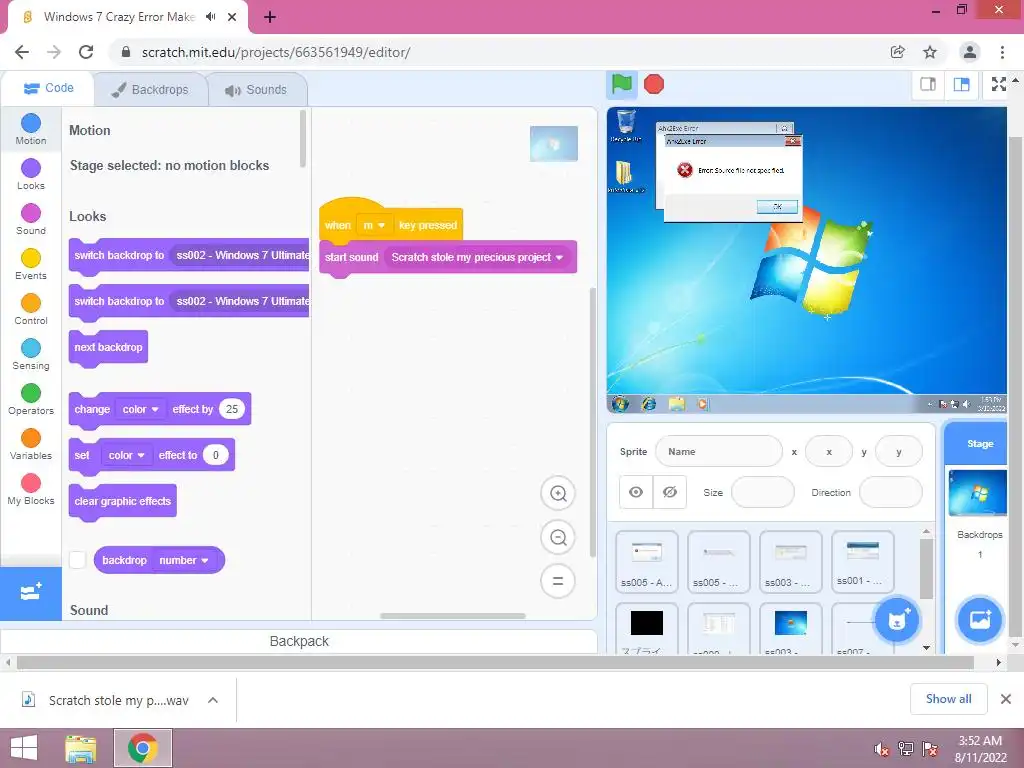Select the My Blocks category
The height and width of the screenshot is (768, 1024).
tap(31, 490)
